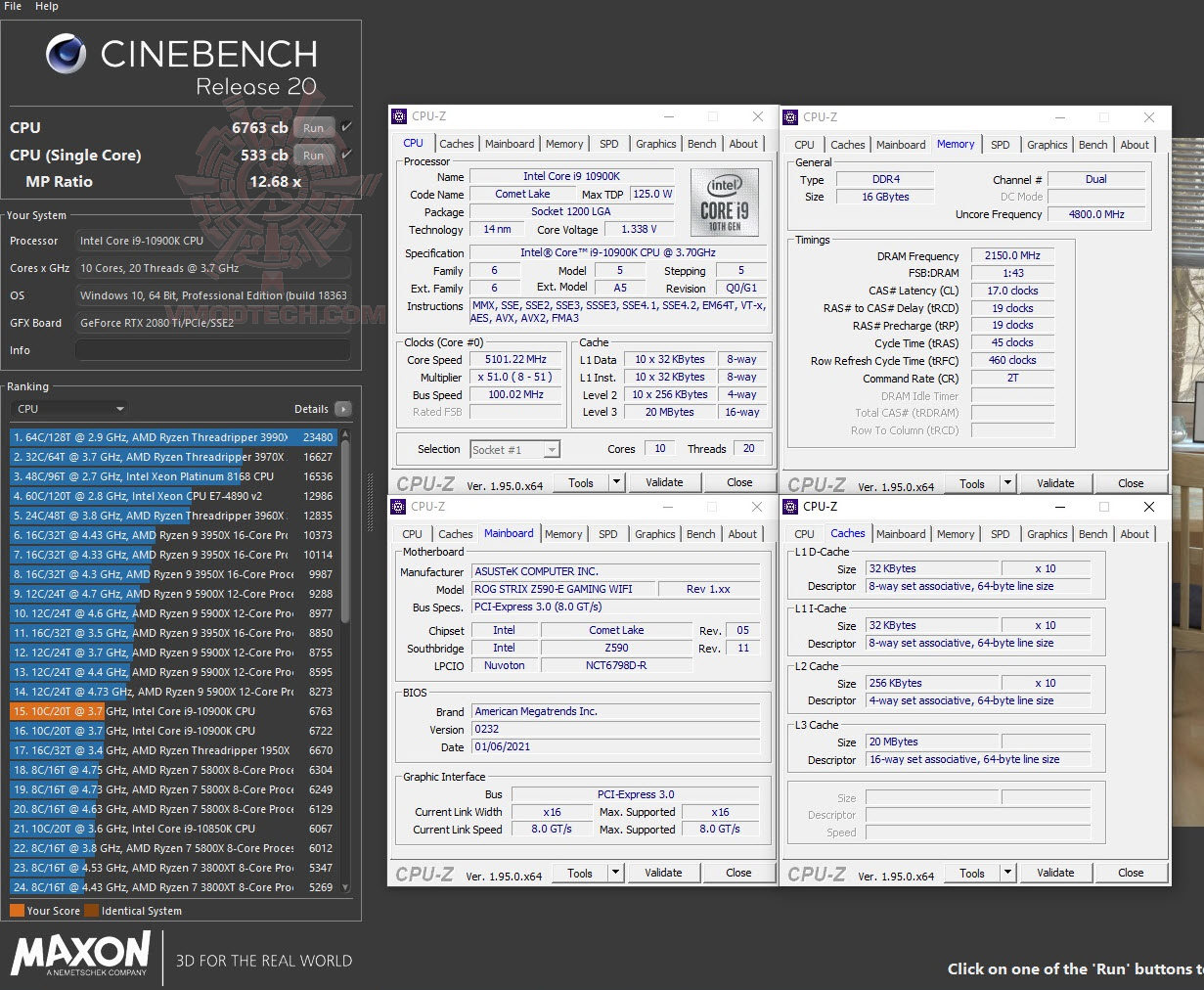Toggle checkbox next to CPU Run button

click(x=346, y=127)
